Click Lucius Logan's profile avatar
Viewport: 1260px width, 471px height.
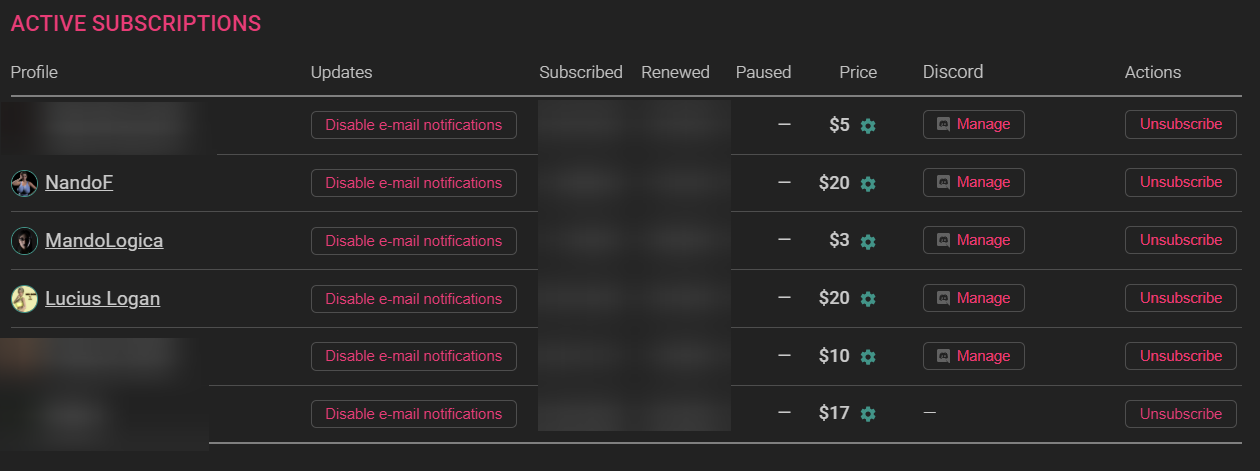tap(24, 299)
